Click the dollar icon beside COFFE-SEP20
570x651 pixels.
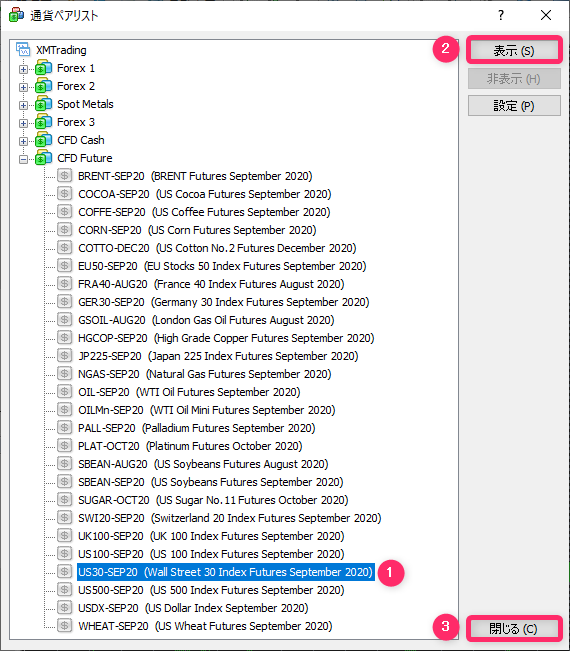[64, 212]
